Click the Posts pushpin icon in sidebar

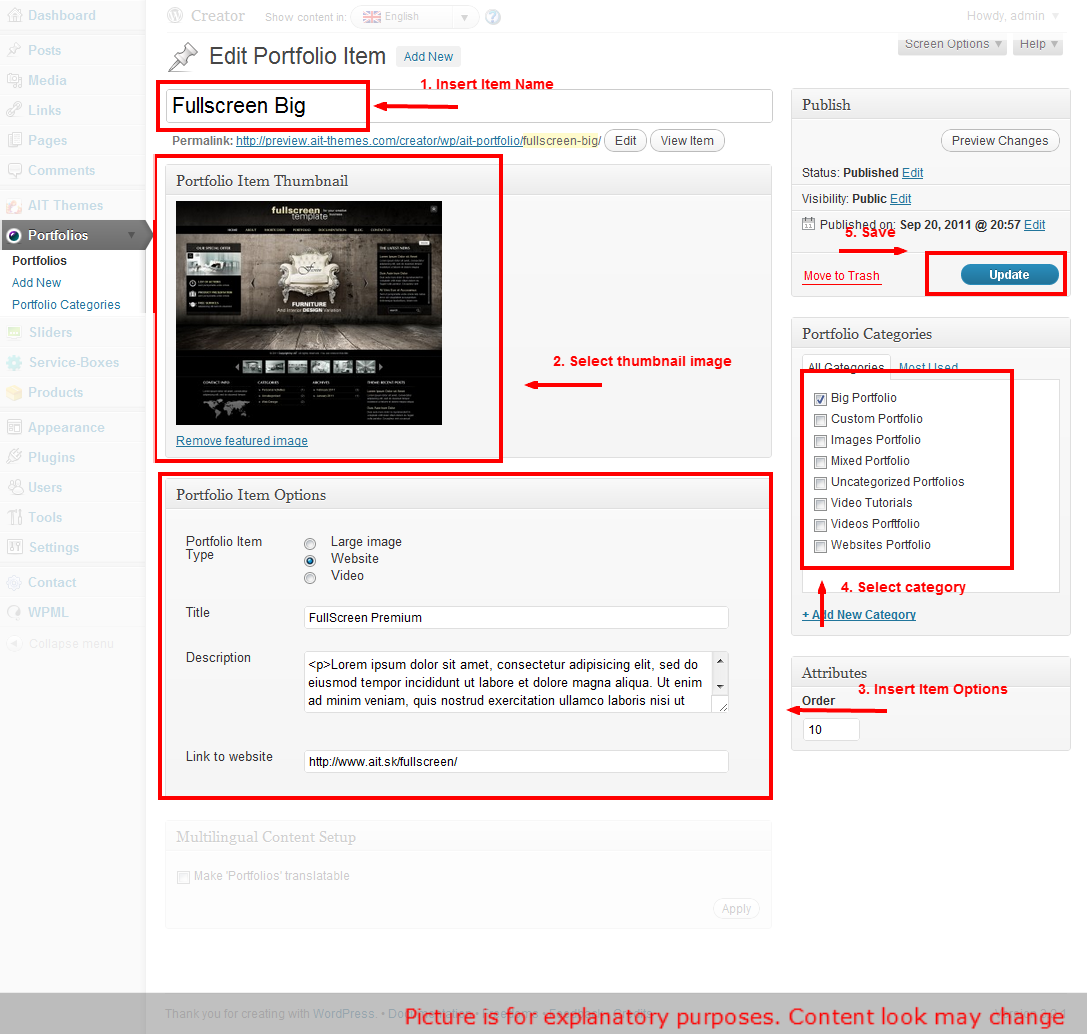click(x=14, y=50)
